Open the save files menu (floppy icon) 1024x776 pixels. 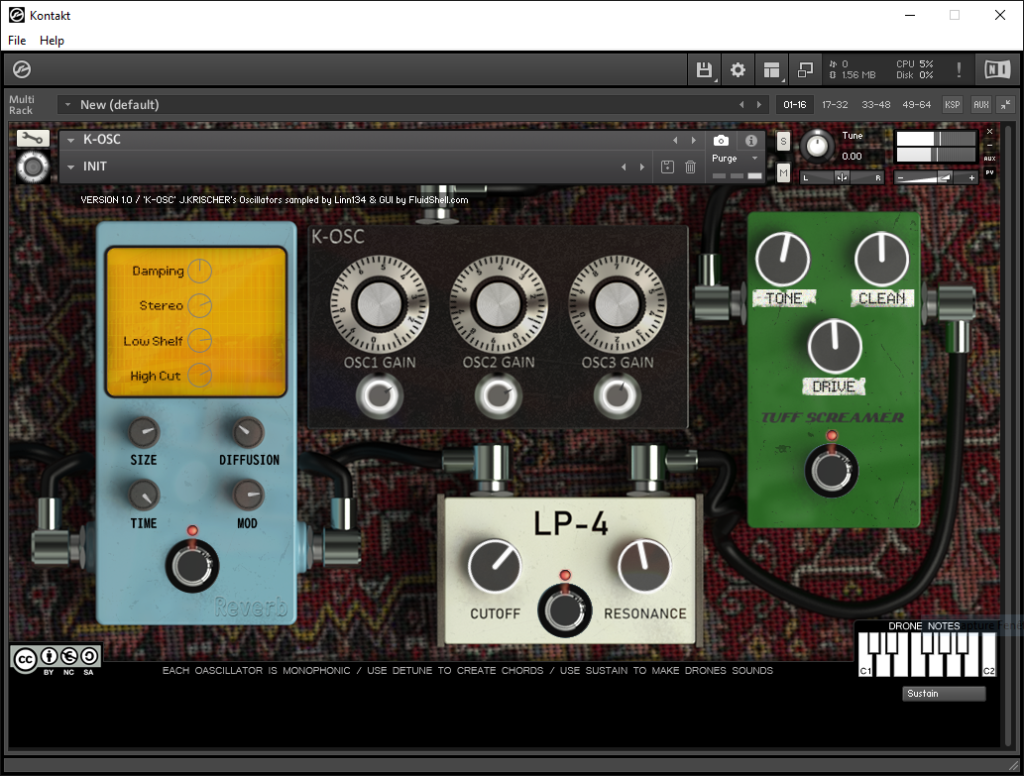[x=704, y=70]
